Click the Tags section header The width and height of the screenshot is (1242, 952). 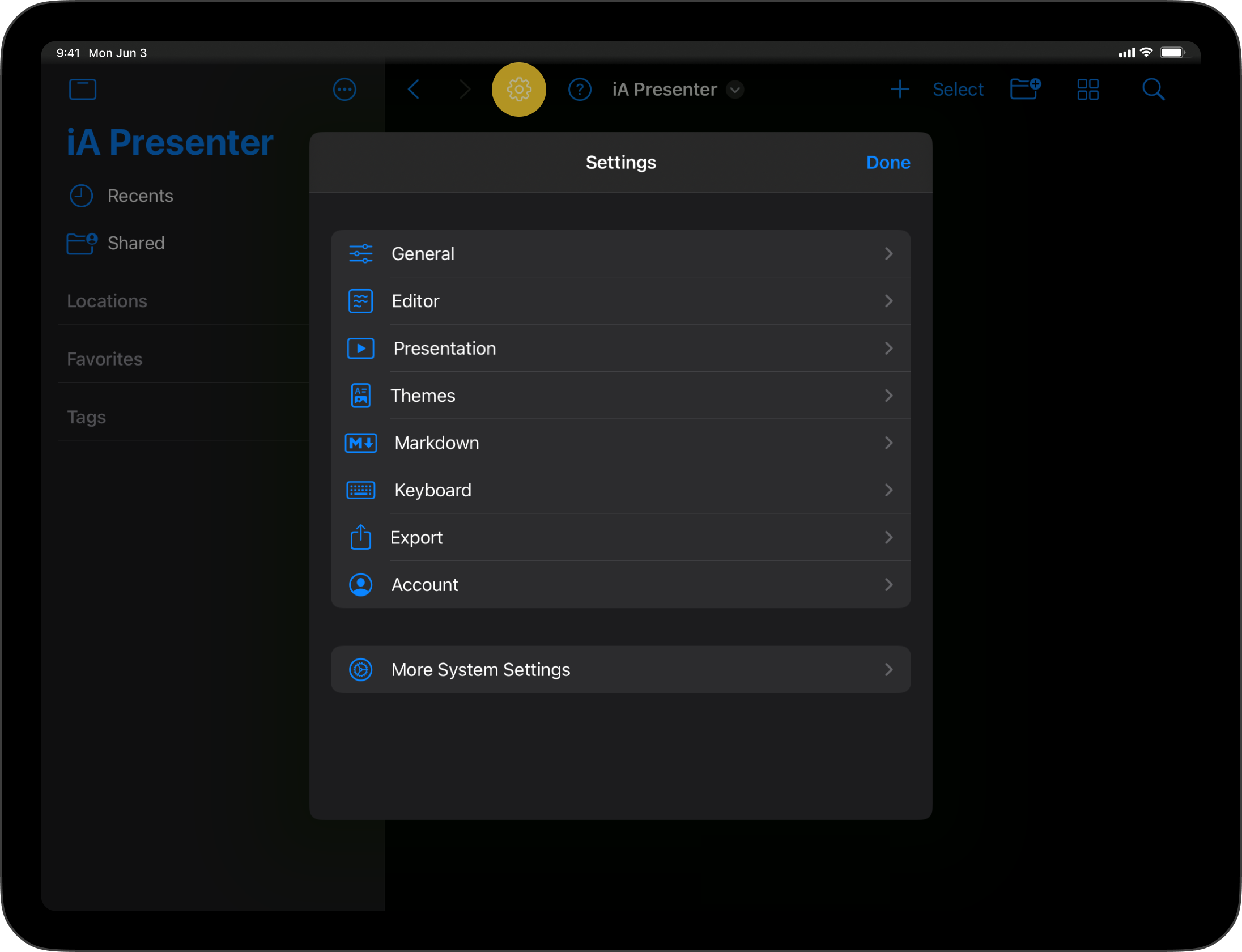tap(87, 417)
